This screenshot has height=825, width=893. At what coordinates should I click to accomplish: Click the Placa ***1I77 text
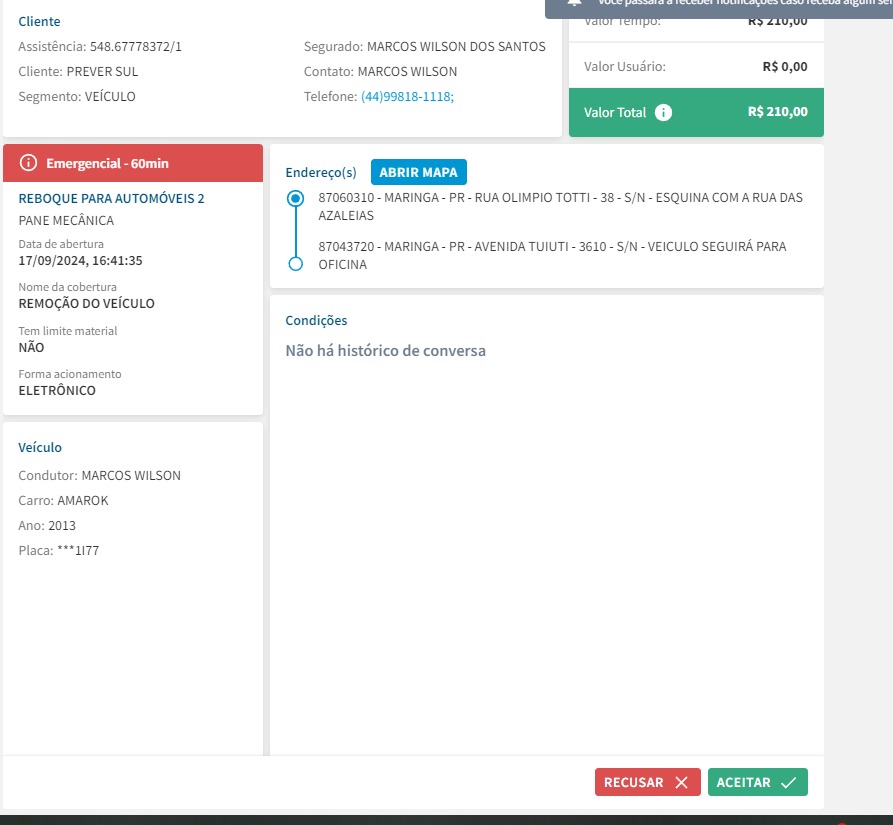point(59,551)
